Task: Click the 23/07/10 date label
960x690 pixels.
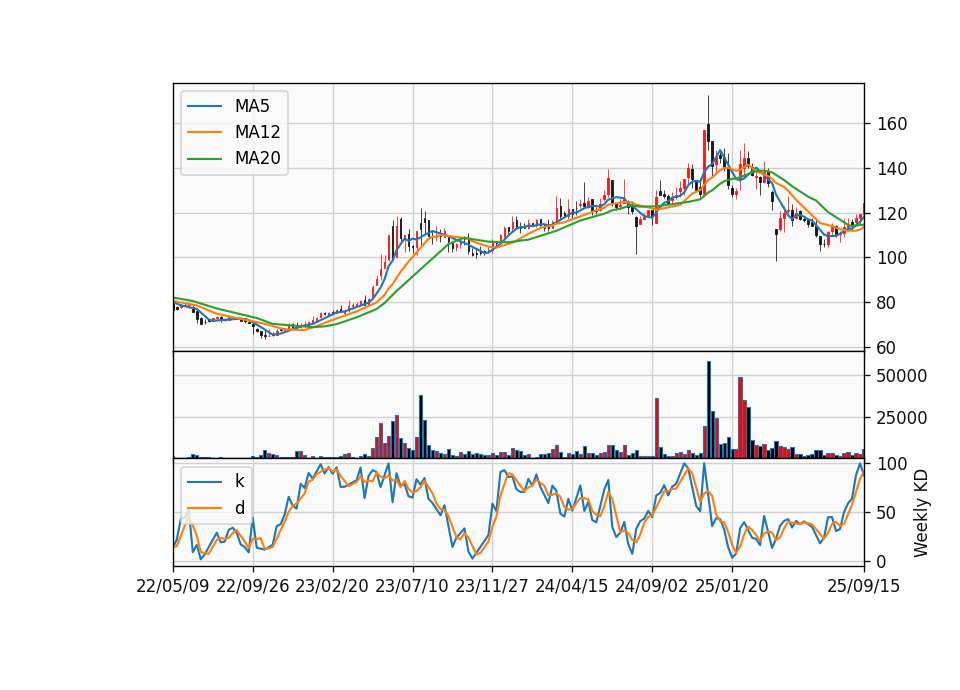Action: (412, 586)
